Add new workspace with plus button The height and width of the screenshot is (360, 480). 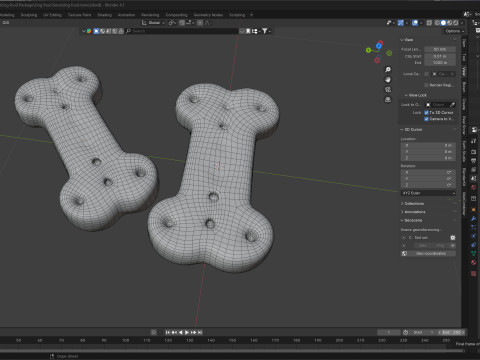click(x=251, y=15)
